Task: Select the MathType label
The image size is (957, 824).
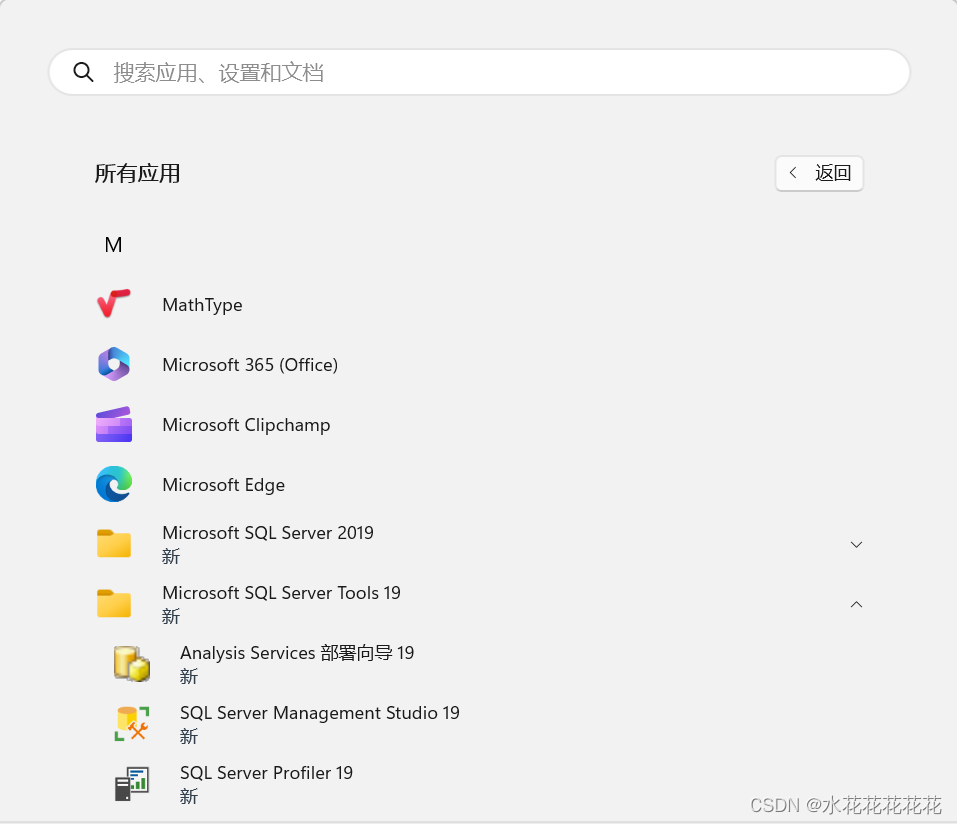Action: click(202, 305)
